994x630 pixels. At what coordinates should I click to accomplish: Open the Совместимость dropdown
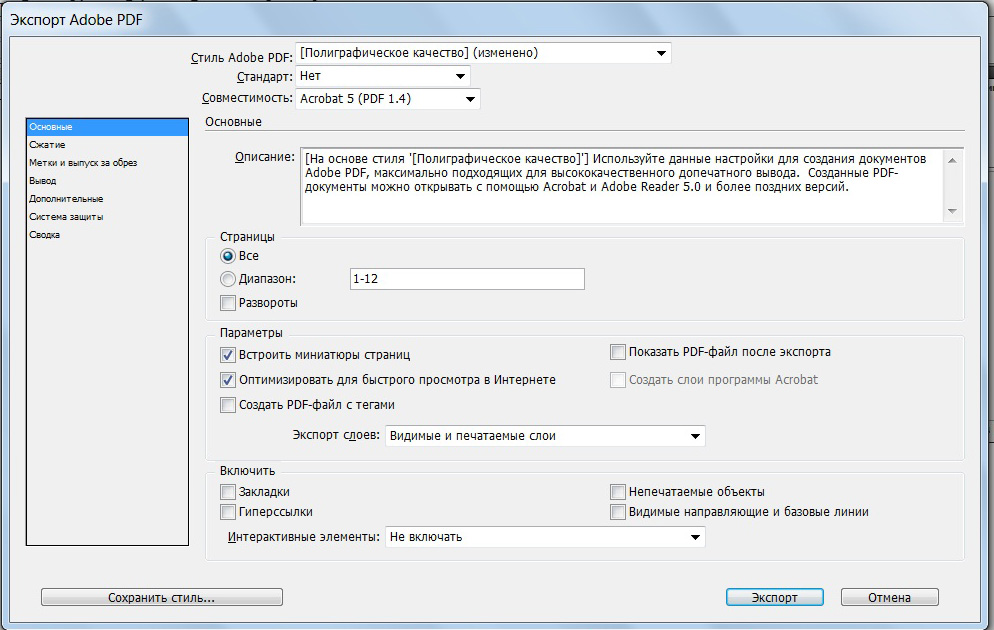click(387, 99)
